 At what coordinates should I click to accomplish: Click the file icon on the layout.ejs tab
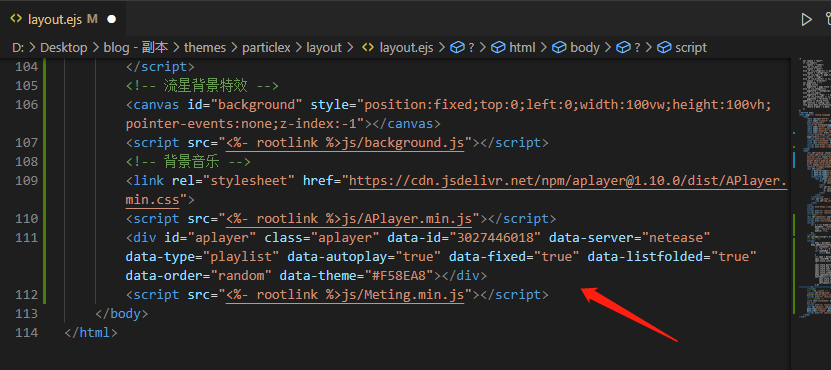click(16, 19)
